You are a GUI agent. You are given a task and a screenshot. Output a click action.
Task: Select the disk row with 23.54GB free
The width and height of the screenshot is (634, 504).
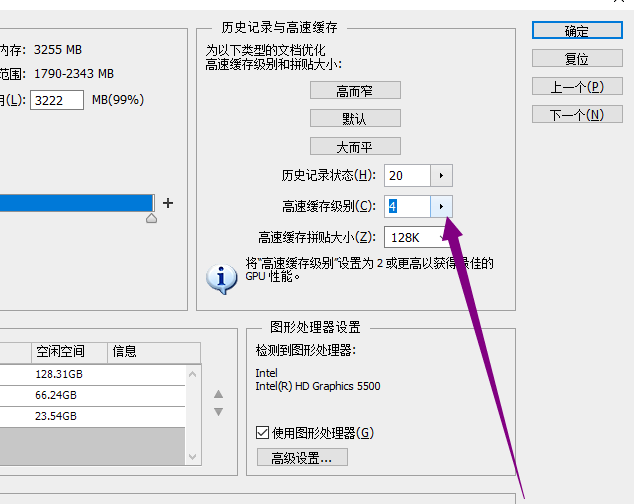tap(92, 416)
